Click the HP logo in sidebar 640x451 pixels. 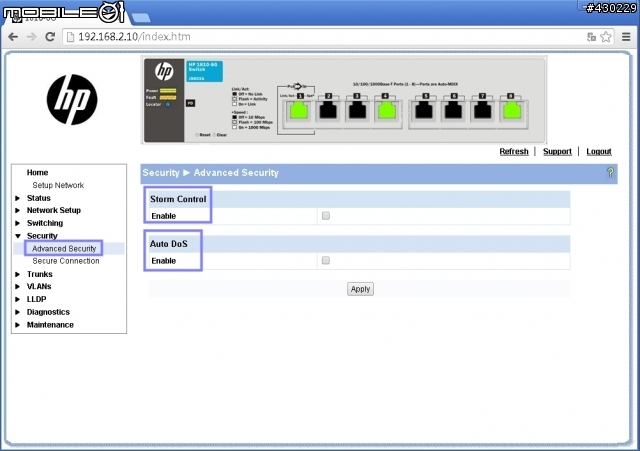(x=72, y=100)
